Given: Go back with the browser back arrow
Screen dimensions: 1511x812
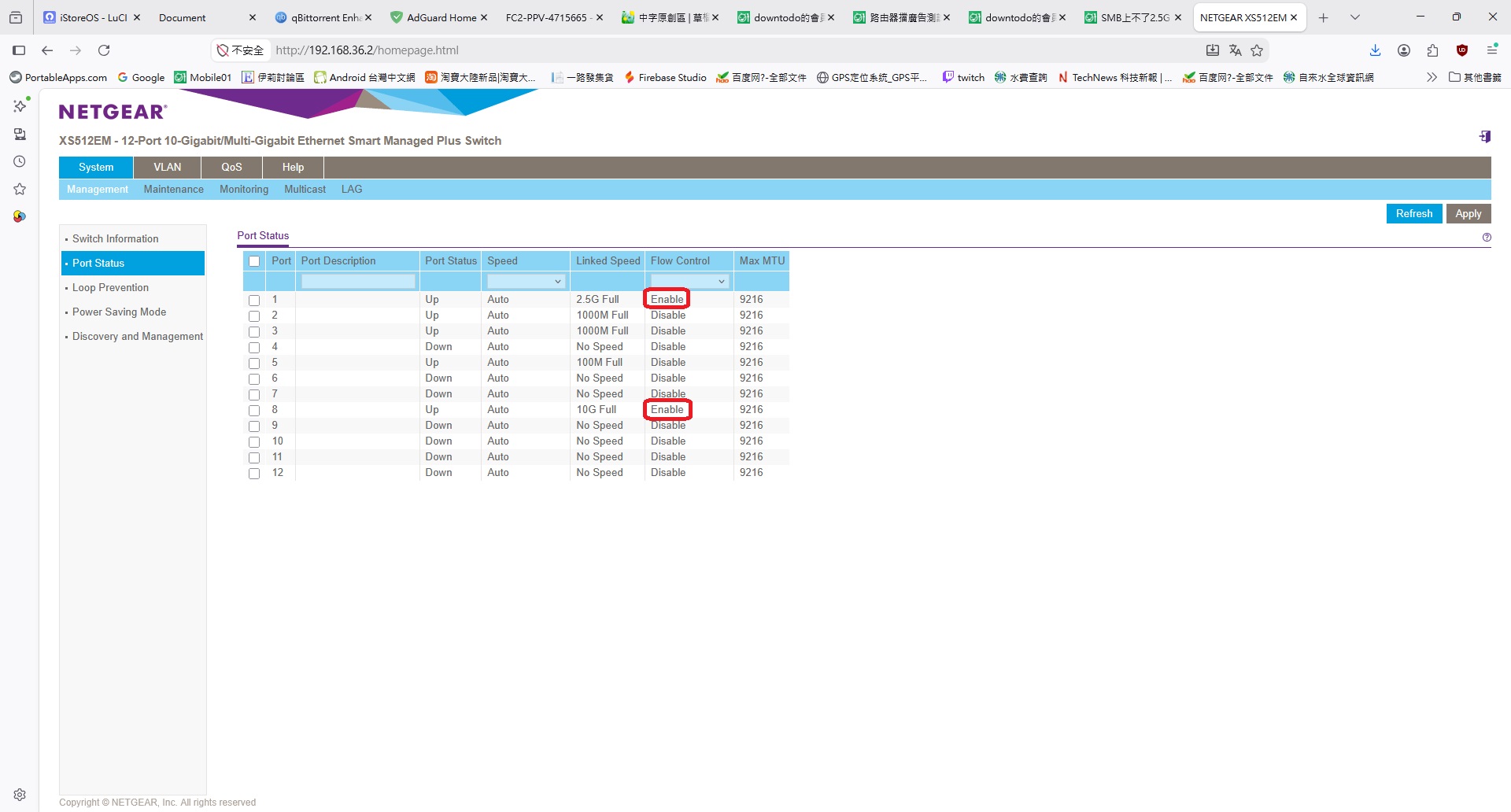Looking at the screenshot, I should [x=47, y=50].
